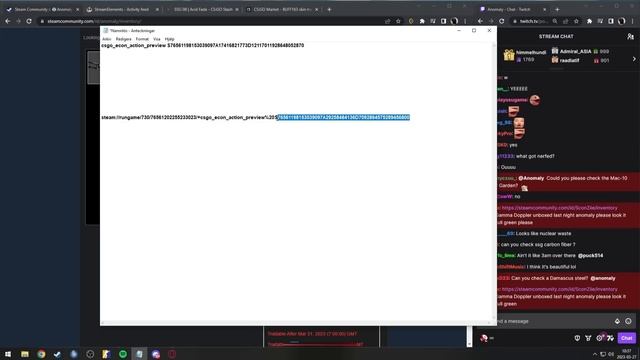The width and height of the screenshot is (640, 360).
Task: Close the CSGO Stash tab
Action: point(237,9)
